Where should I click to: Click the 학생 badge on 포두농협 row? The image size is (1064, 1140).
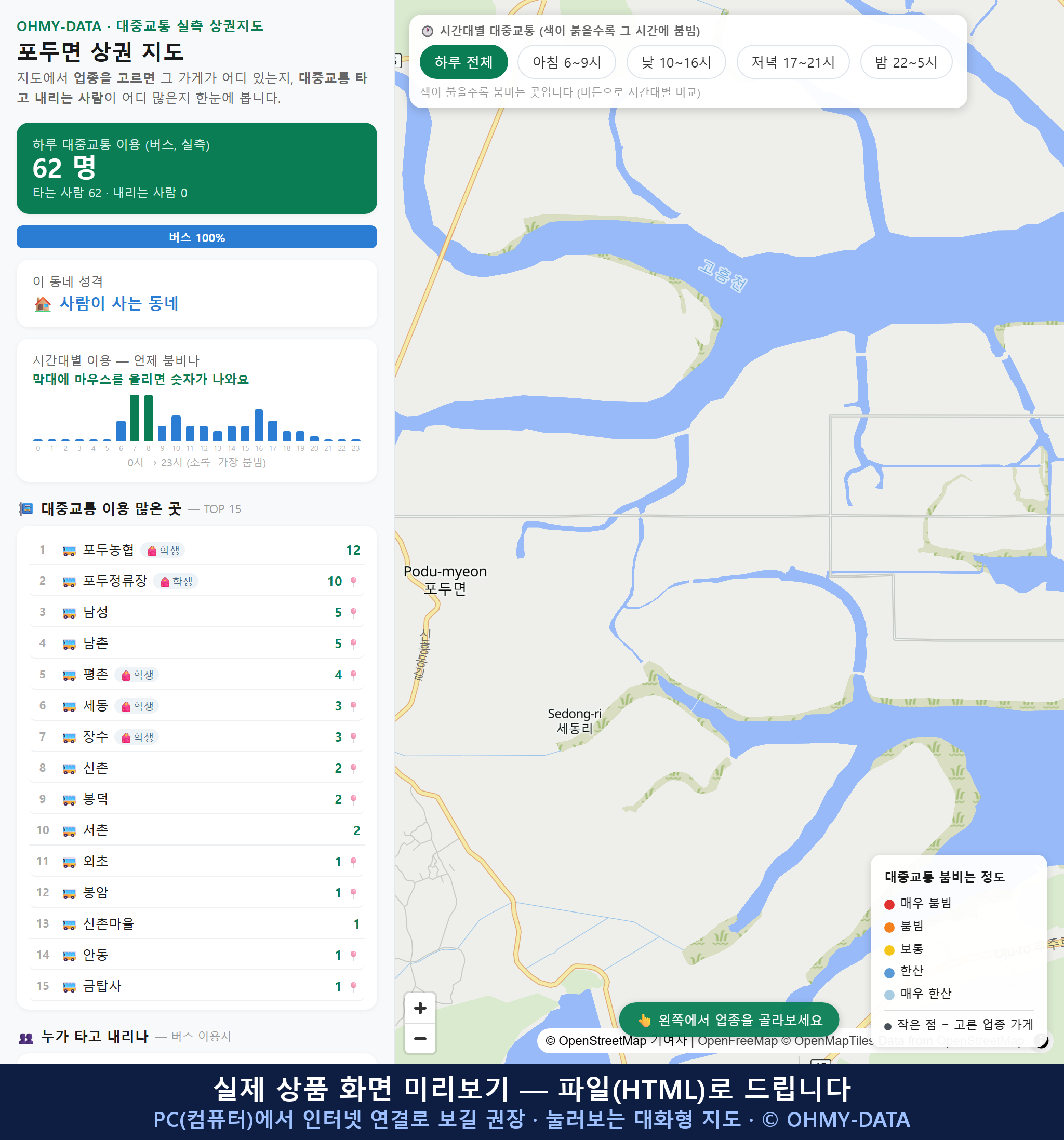[163, 551]
